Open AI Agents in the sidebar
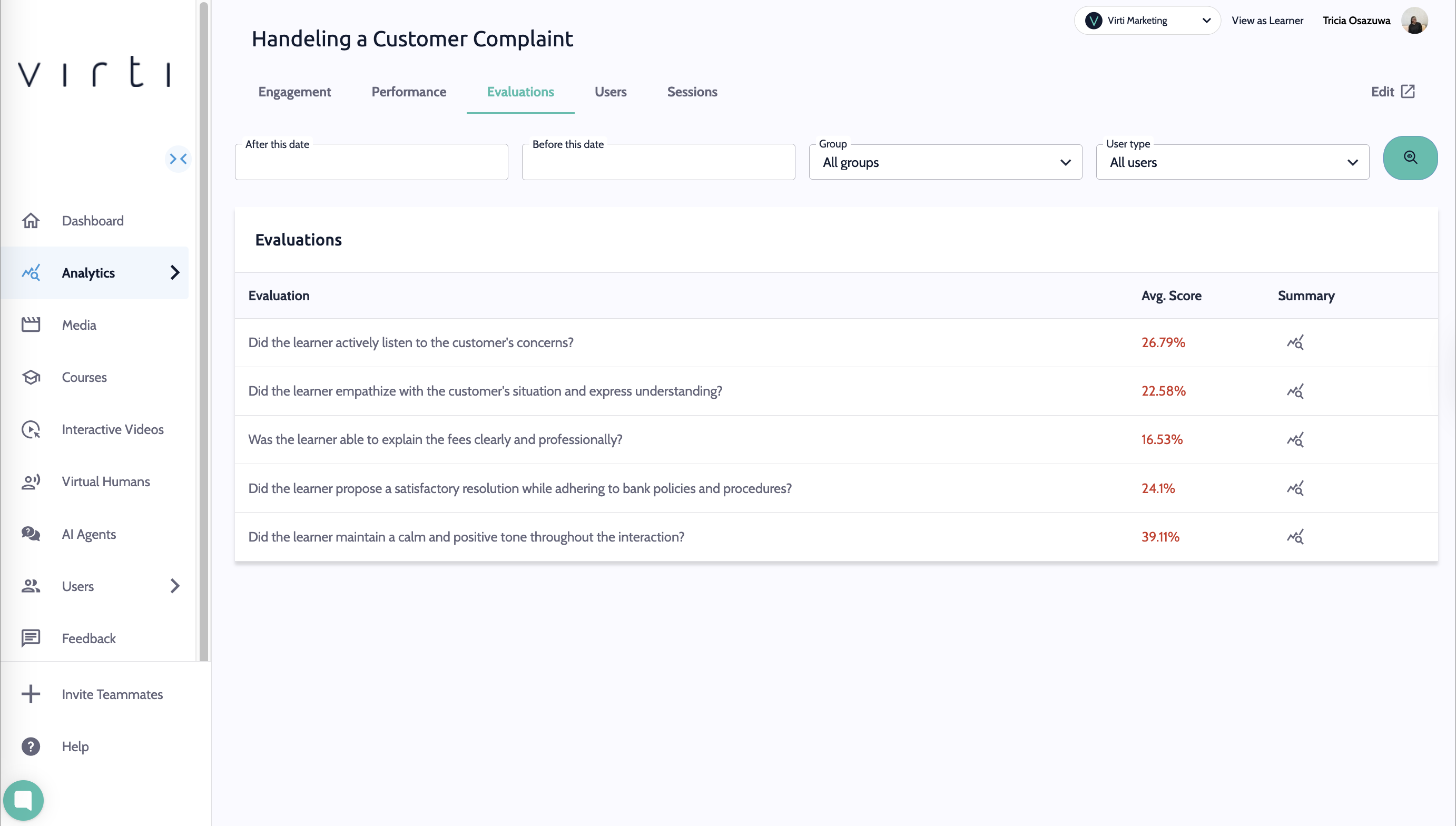 (88, 534)
